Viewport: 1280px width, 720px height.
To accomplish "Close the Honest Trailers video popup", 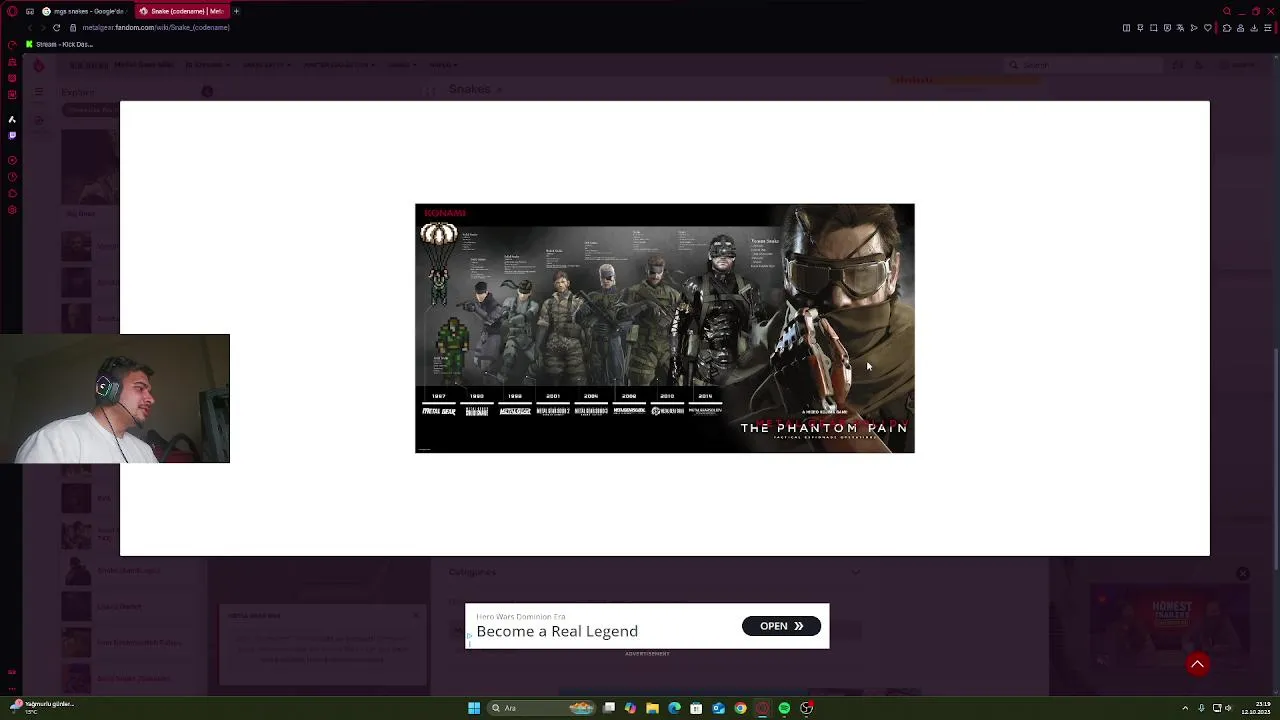I will click(x=1242, y=574).
